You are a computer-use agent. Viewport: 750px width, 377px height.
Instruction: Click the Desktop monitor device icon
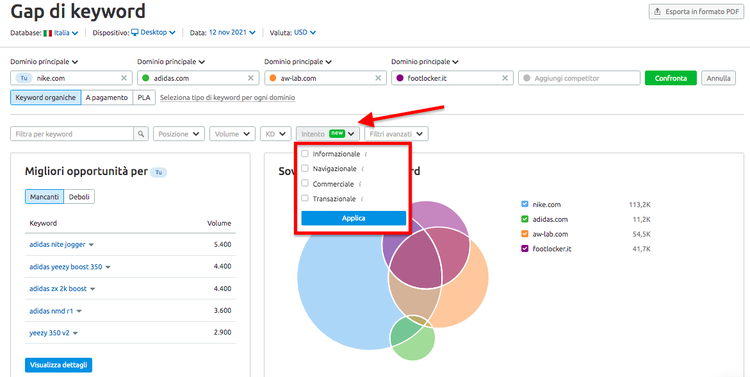point(135,33)
